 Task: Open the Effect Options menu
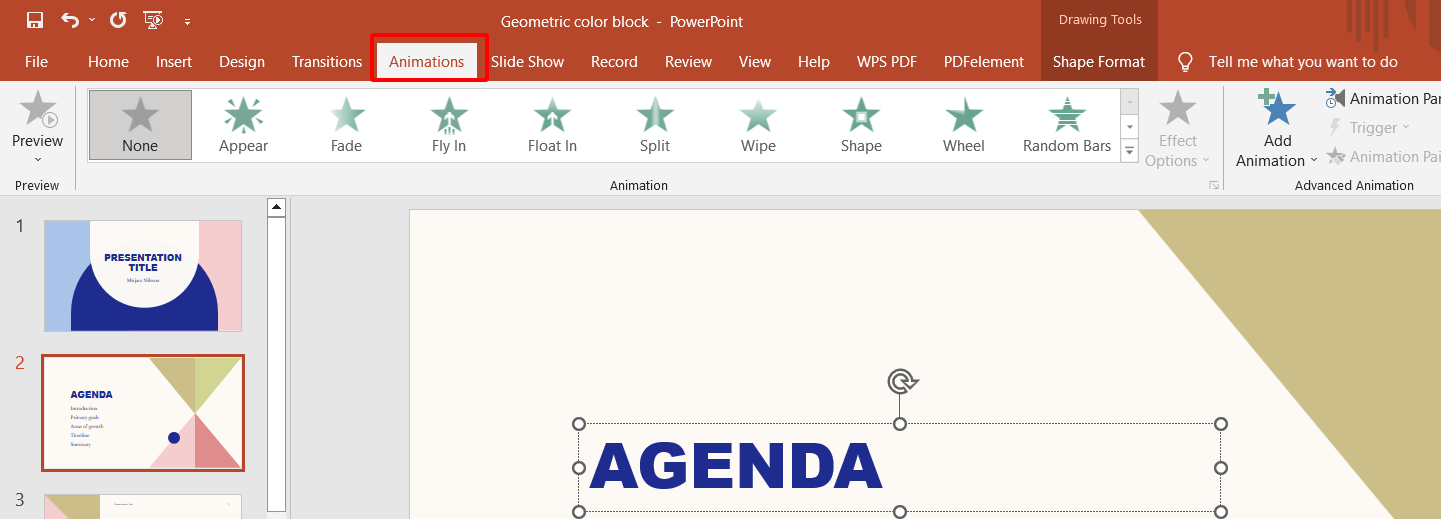pos(1178,129)
